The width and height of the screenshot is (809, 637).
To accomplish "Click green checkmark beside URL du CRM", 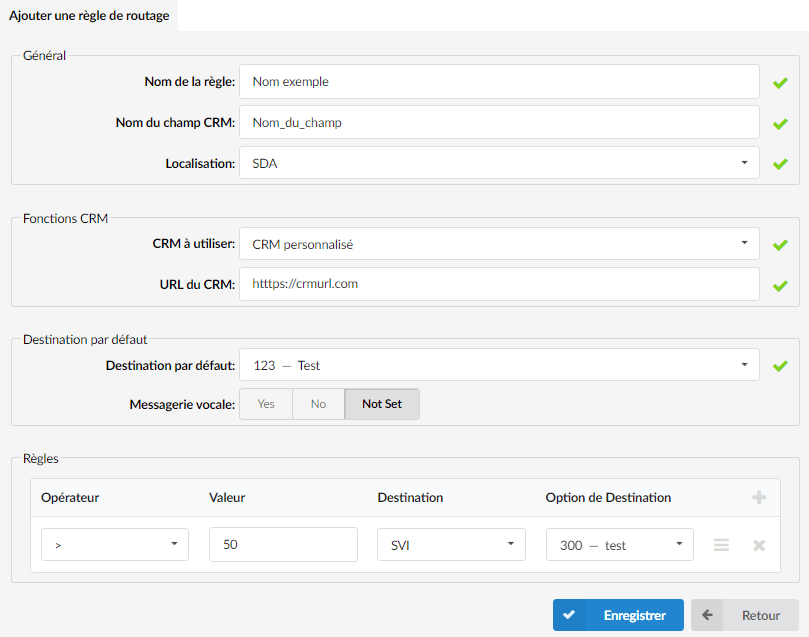I will click(x=780, y=286).
